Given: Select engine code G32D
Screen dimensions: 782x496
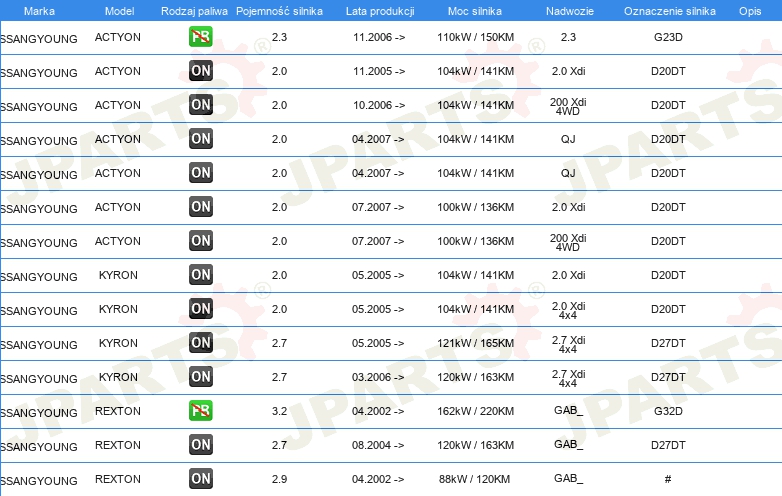Looking at the screenshot, I should pyautogui.click(x=668, y=411).
